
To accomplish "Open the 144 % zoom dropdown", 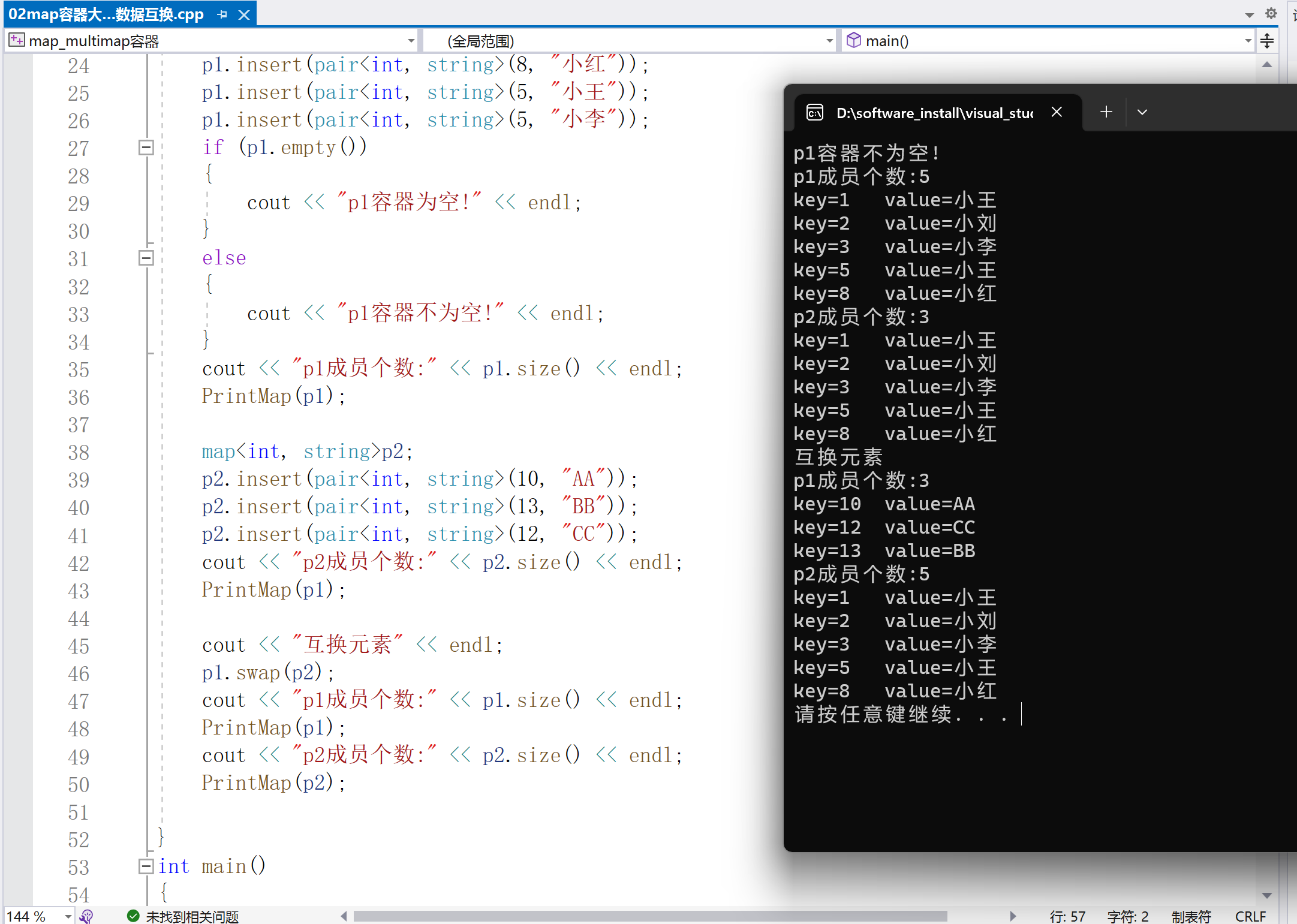I will coord(68,916).
